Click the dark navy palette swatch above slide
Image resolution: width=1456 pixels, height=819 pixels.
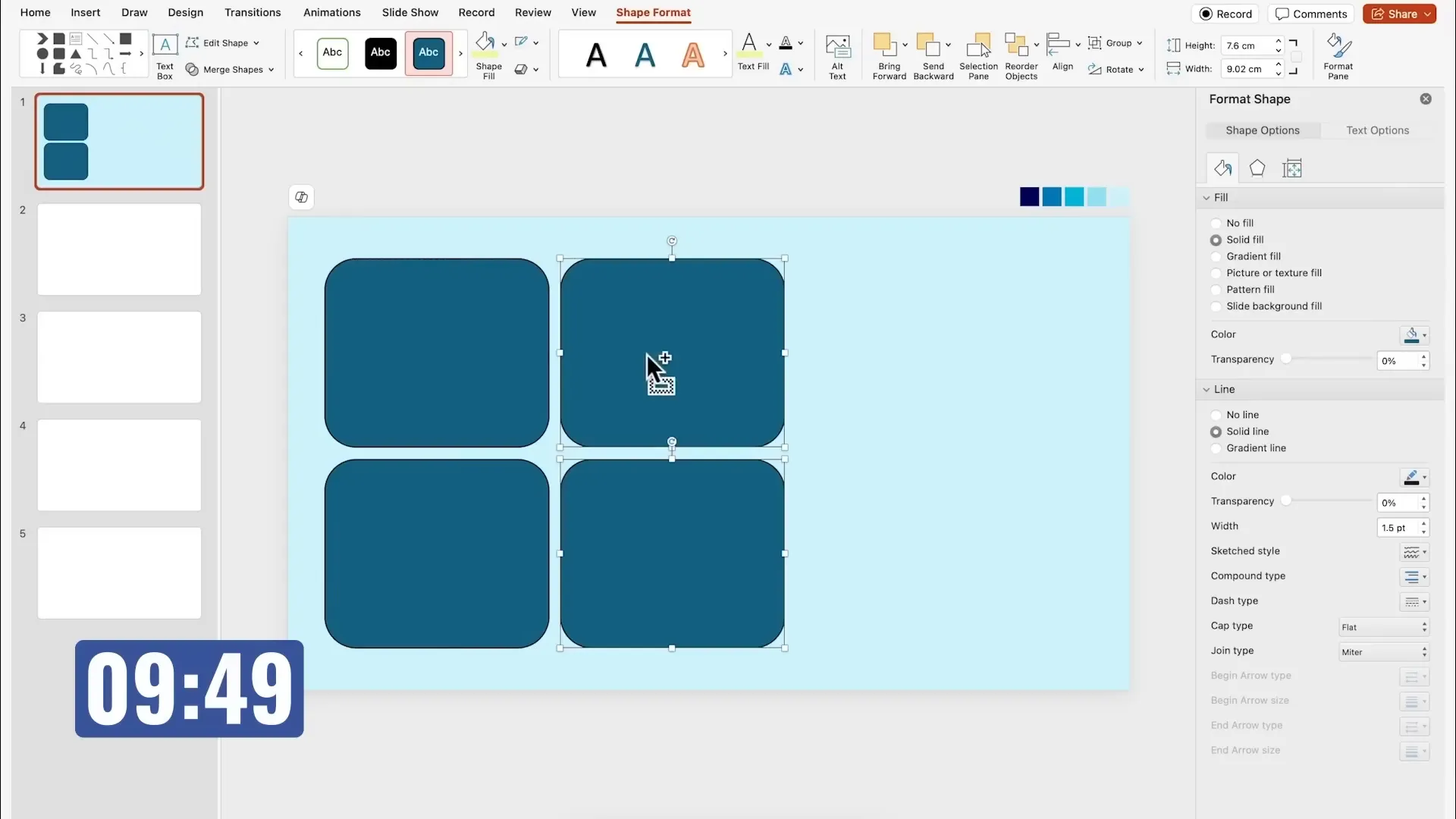click(x=1029, y=197)
